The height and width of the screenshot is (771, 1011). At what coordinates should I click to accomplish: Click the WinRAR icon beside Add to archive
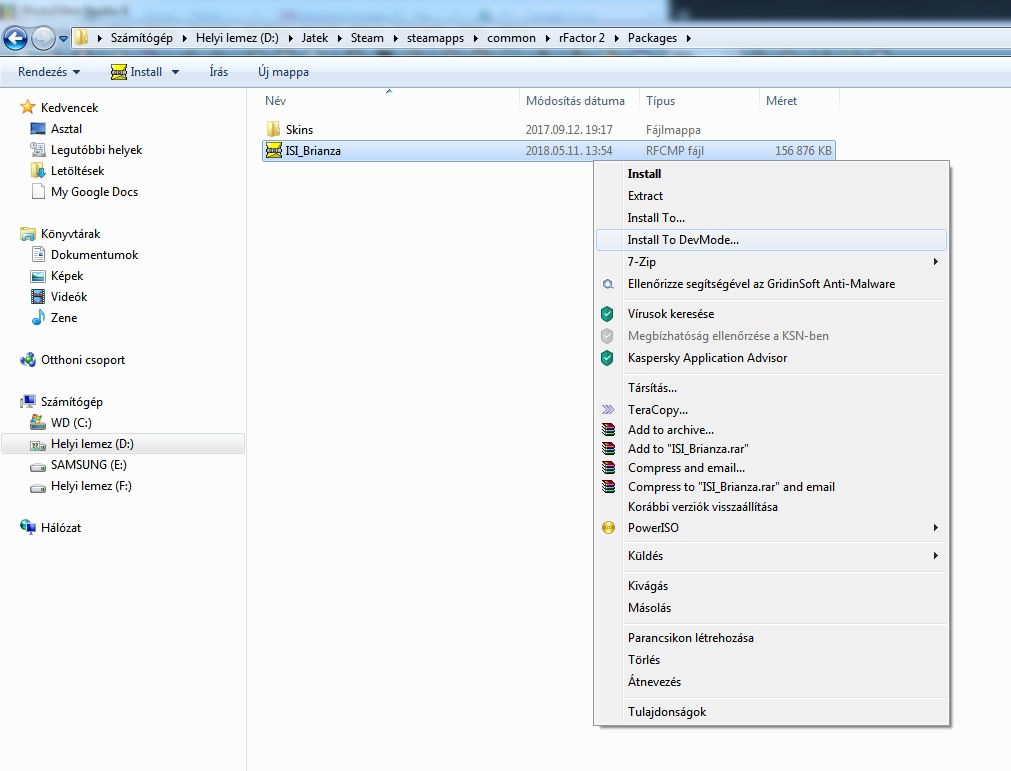coord(607,430)
